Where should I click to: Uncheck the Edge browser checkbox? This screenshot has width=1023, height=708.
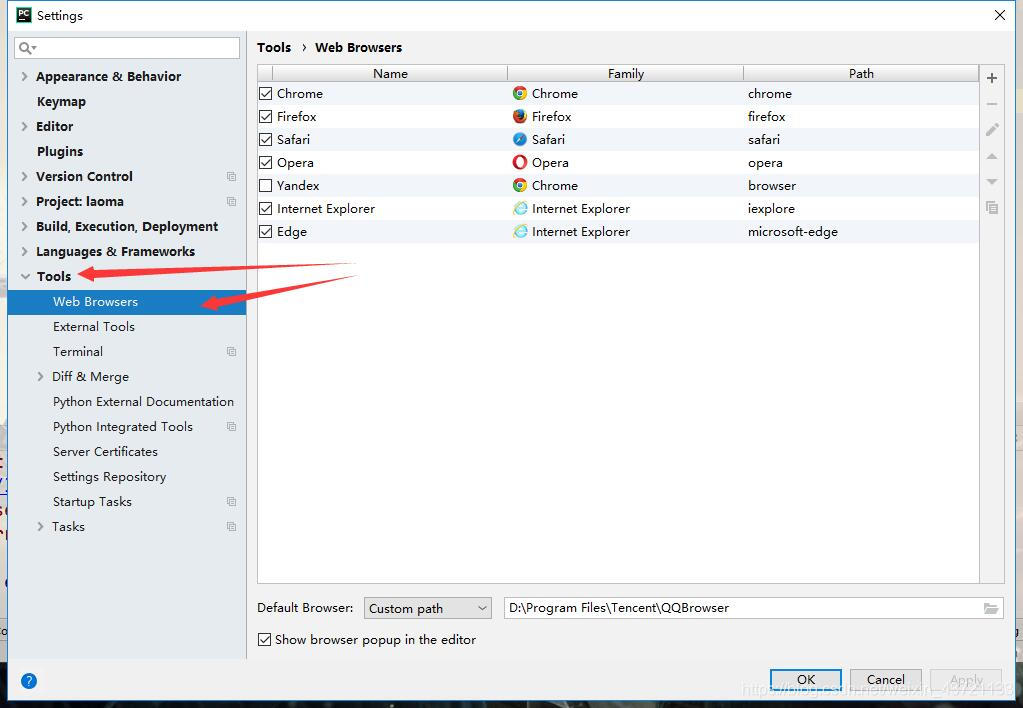[266, 231]
